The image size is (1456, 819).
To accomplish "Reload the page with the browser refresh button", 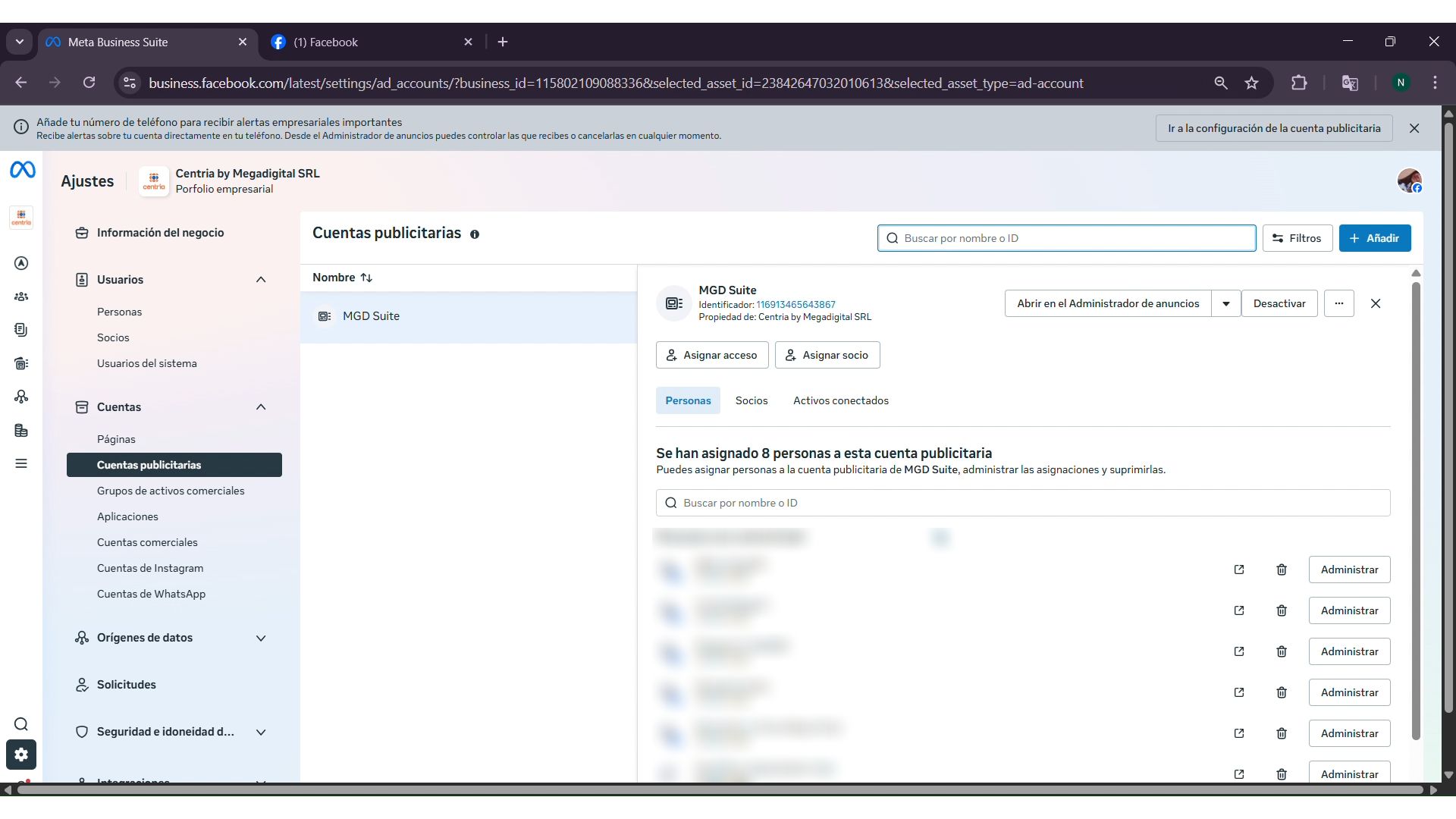I will [89, 83].
